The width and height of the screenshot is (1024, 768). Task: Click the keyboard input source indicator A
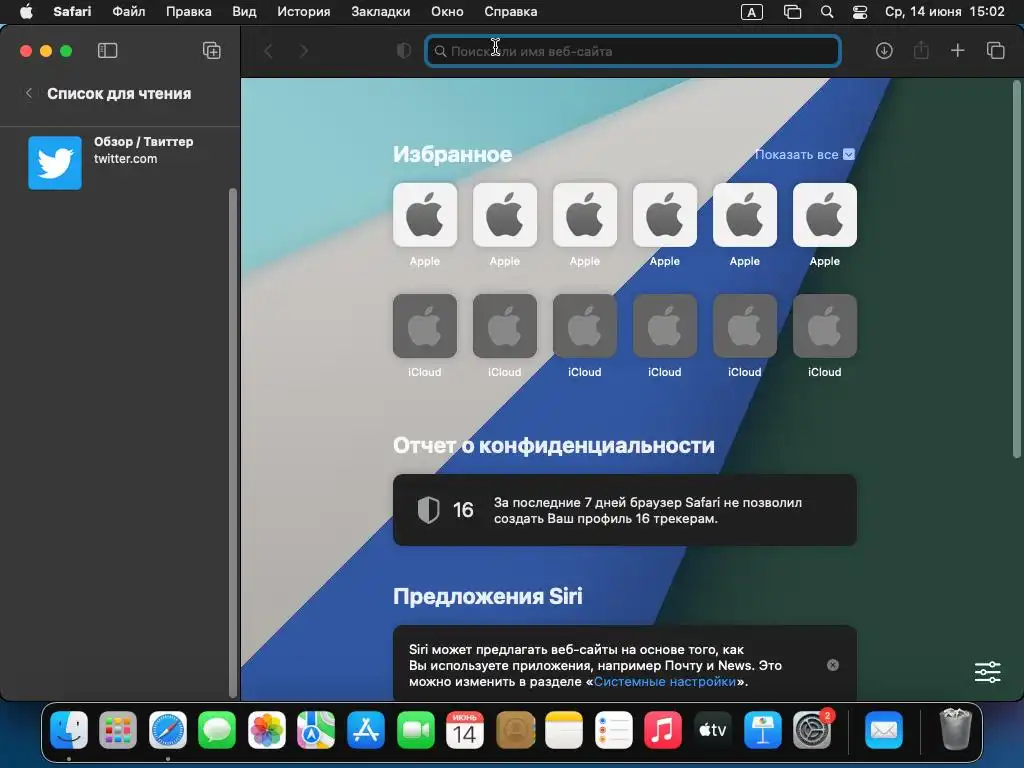coord(752,12)
